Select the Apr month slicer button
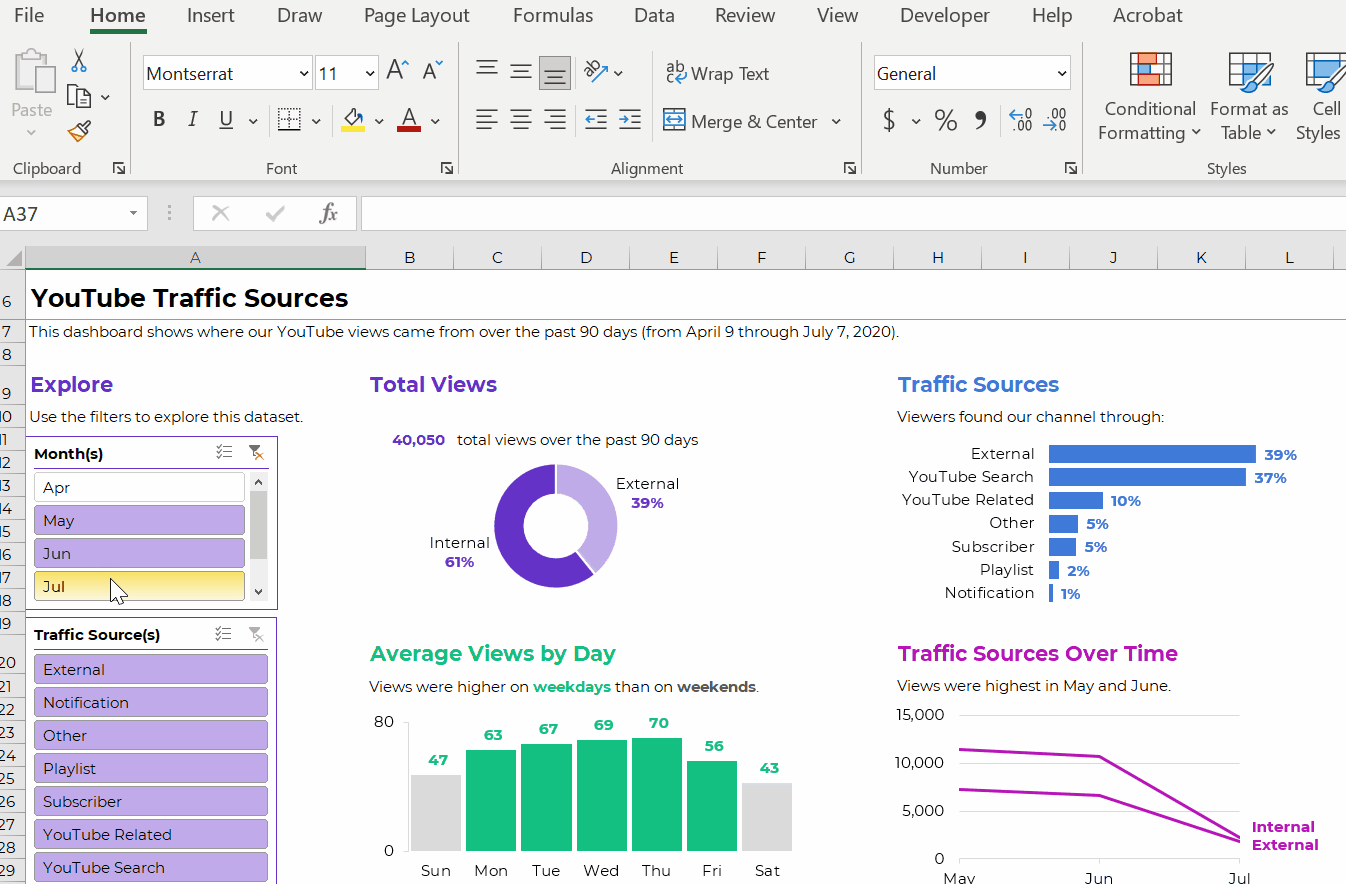 coord(139,487)
